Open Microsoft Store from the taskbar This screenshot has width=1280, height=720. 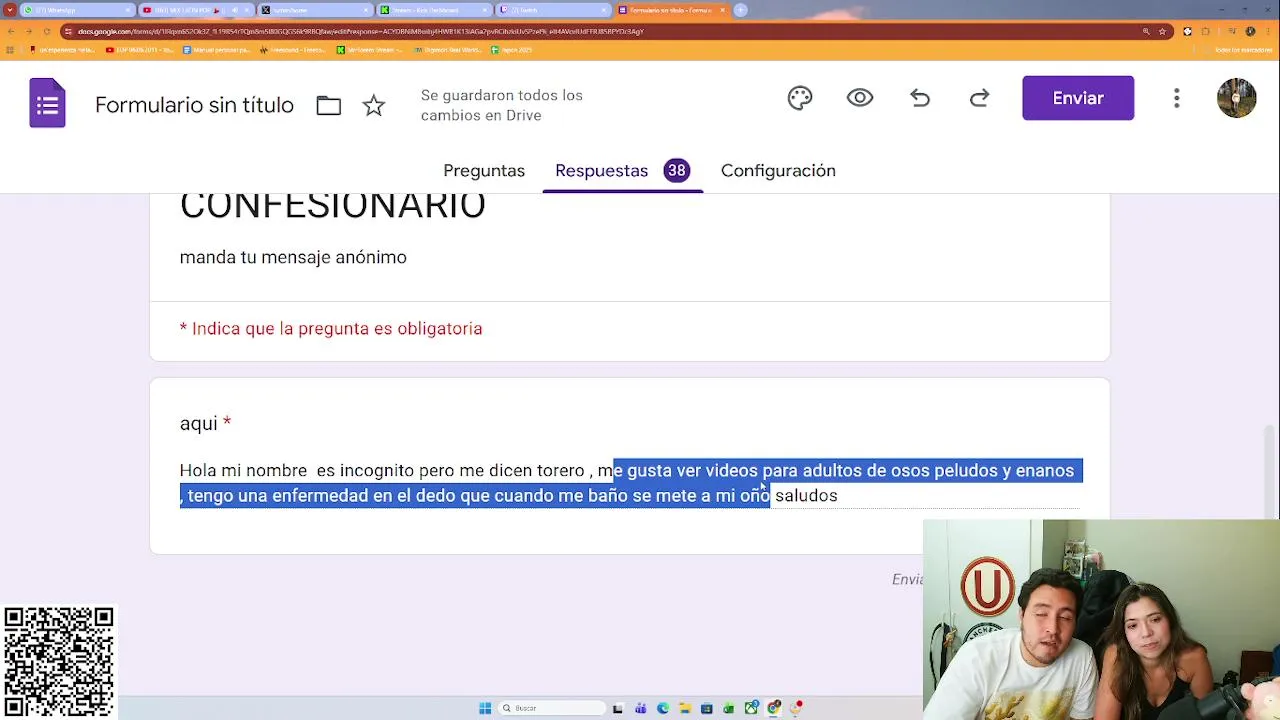coord(707,708)
